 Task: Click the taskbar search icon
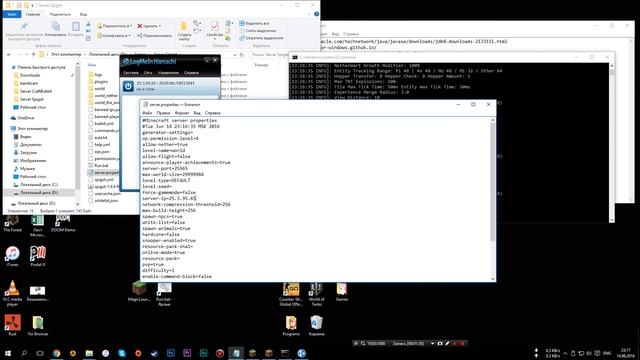[x=24, y=353]
